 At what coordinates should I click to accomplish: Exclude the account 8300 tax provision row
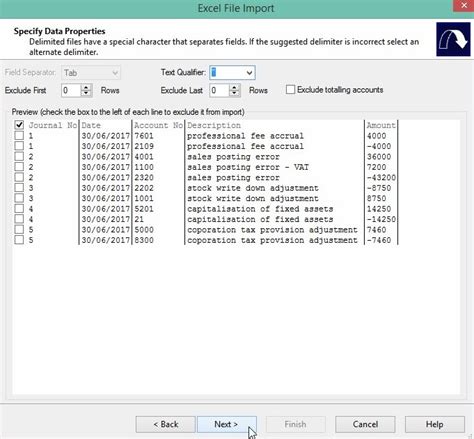tap(19, 240)
